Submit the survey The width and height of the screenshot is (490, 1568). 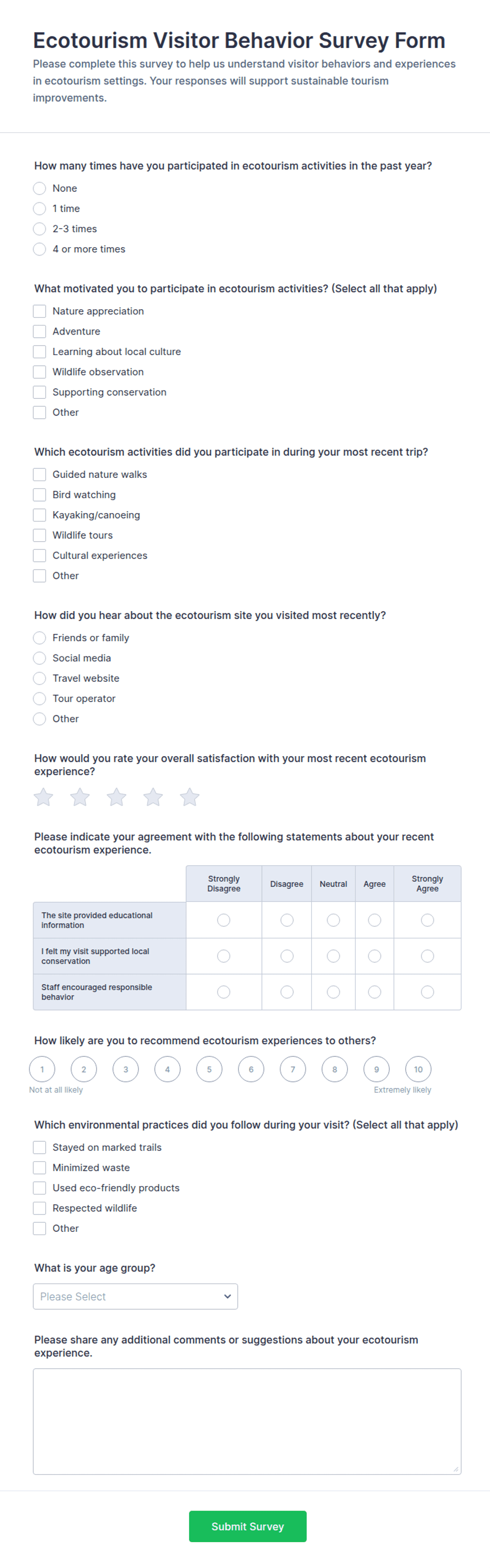pyautogui.click(x=248, y=1526)
